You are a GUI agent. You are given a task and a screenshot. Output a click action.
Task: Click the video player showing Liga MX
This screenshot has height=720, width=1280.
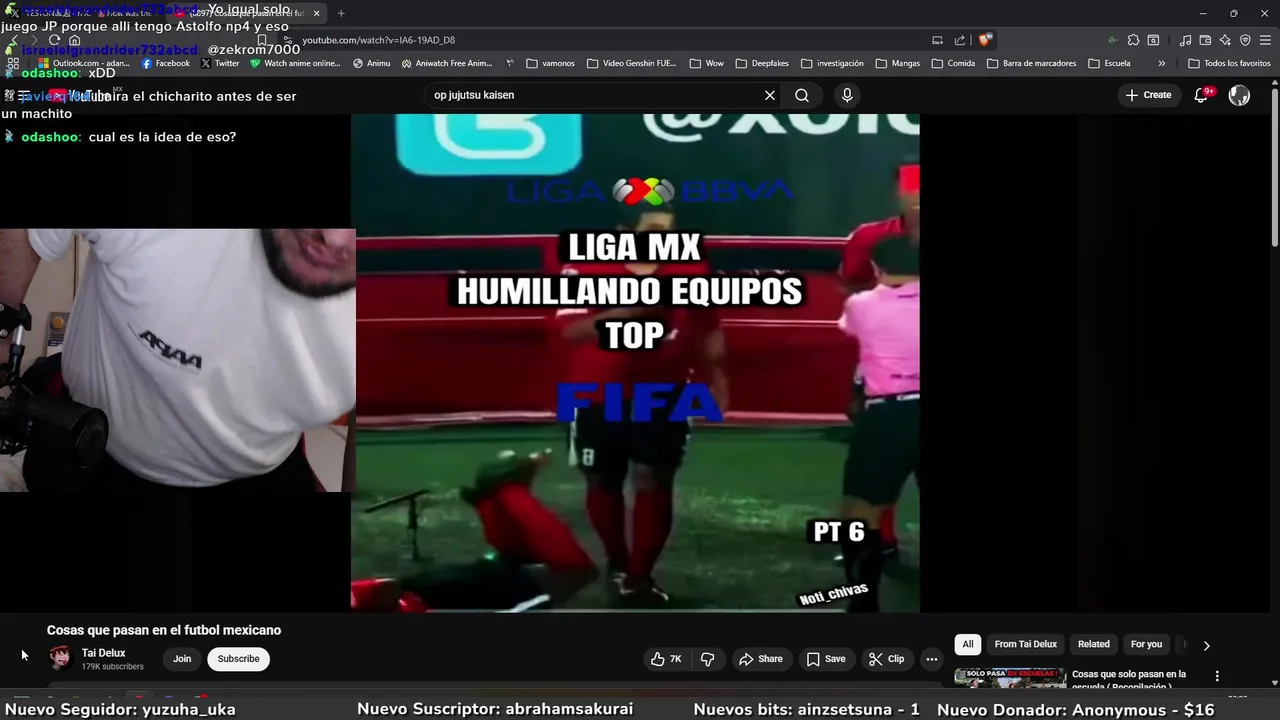pyautogui.click(x=635, y=362)
